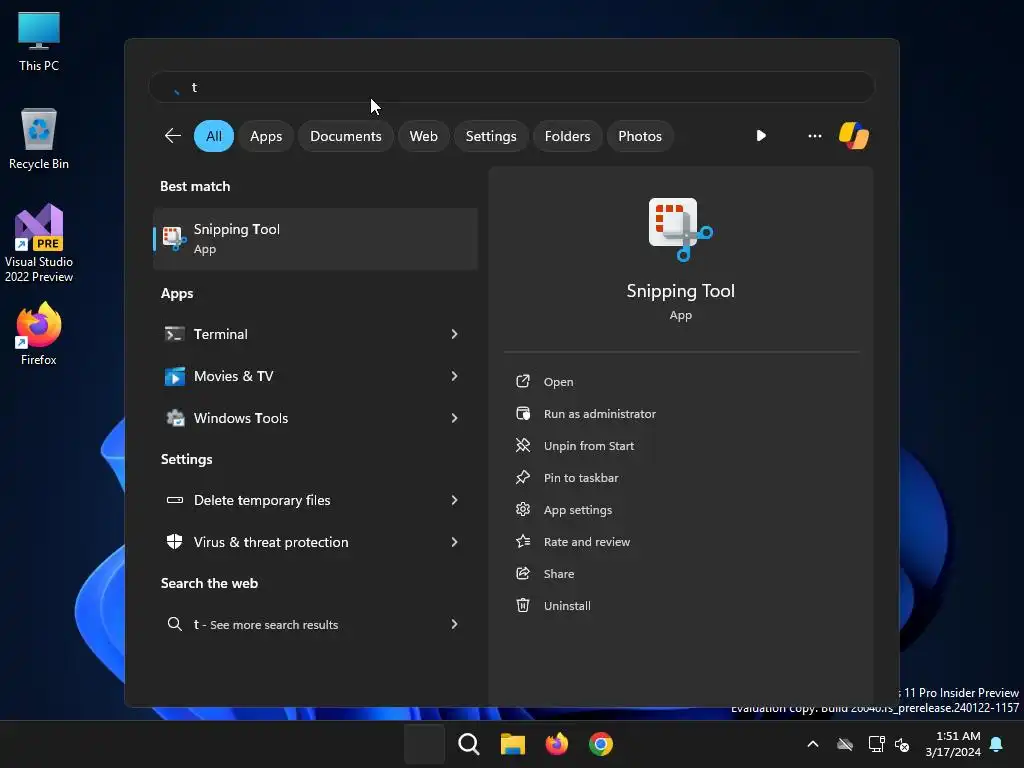Select the All filter tab
Viewport: 1024px width, 768px height.
[x=214, y=136]
